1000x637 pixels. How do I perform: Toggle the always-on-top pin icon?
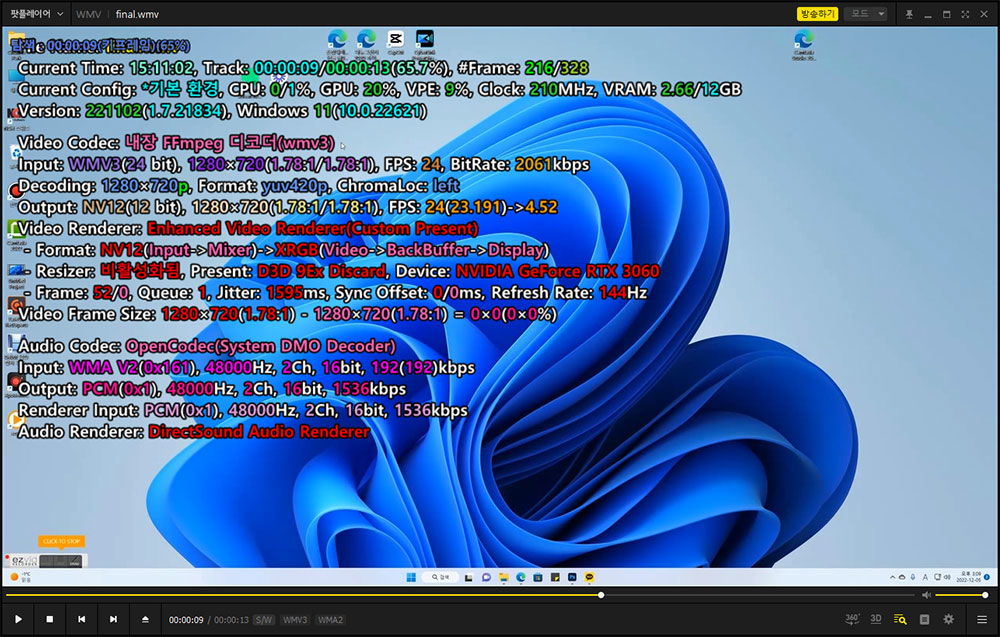coord(909,14)
